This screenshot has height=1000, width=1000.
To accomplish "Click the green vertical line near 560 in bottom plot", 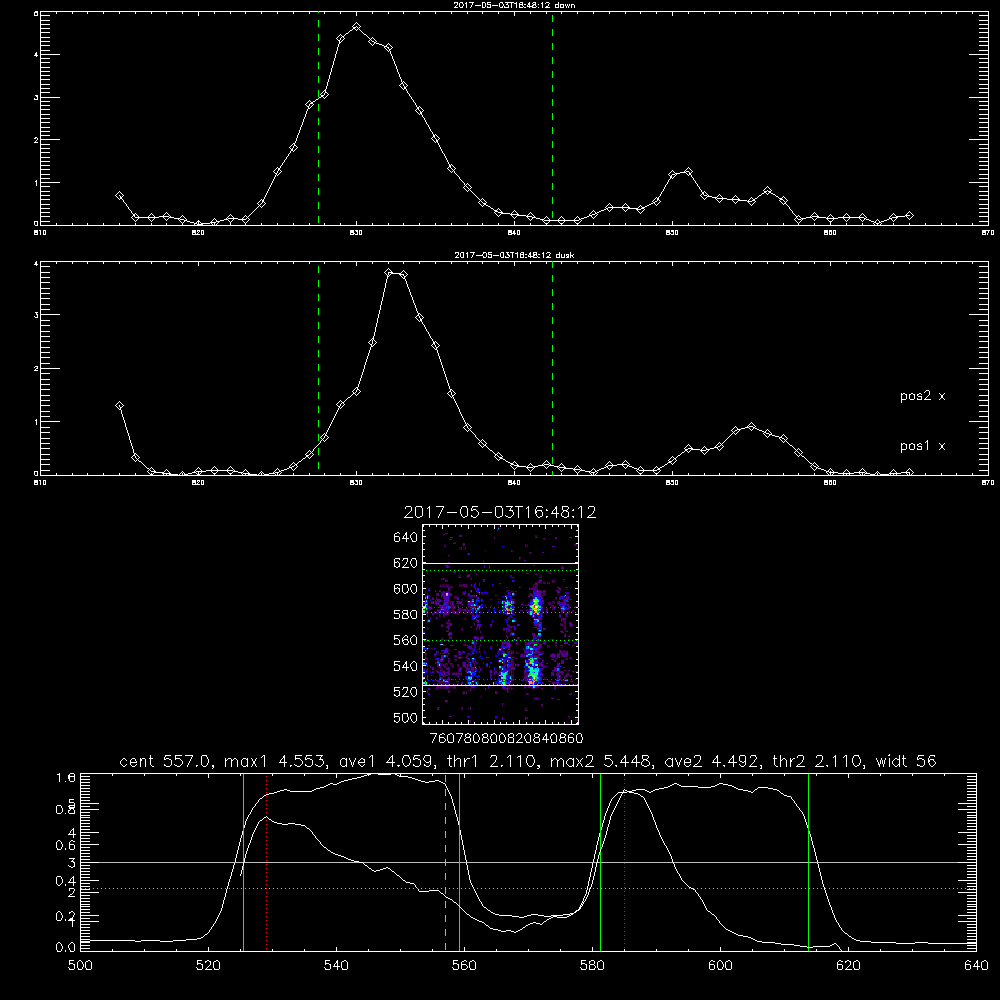I will pyautogui.click(x=459, y=862).
